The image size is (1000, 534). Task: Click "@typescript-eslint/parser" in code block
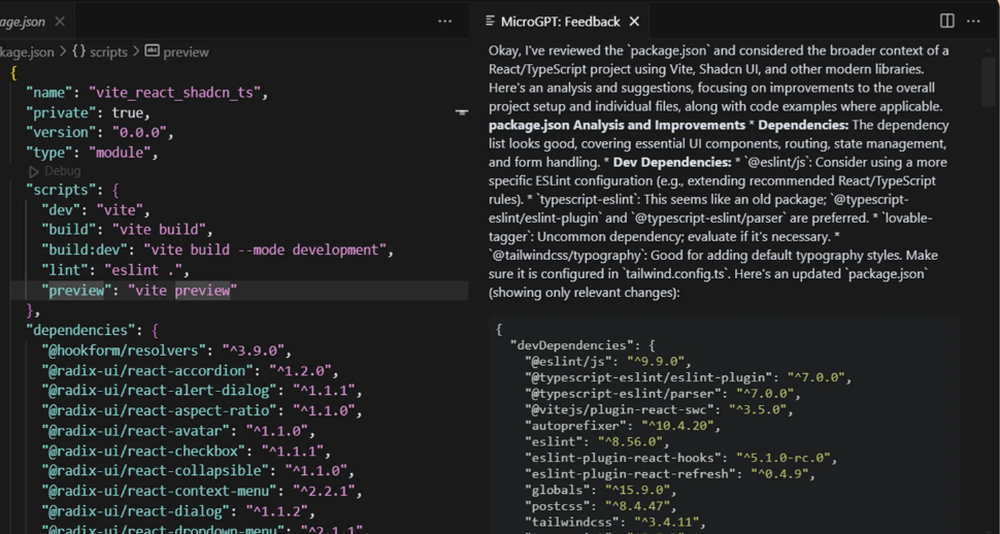[622, 393]
